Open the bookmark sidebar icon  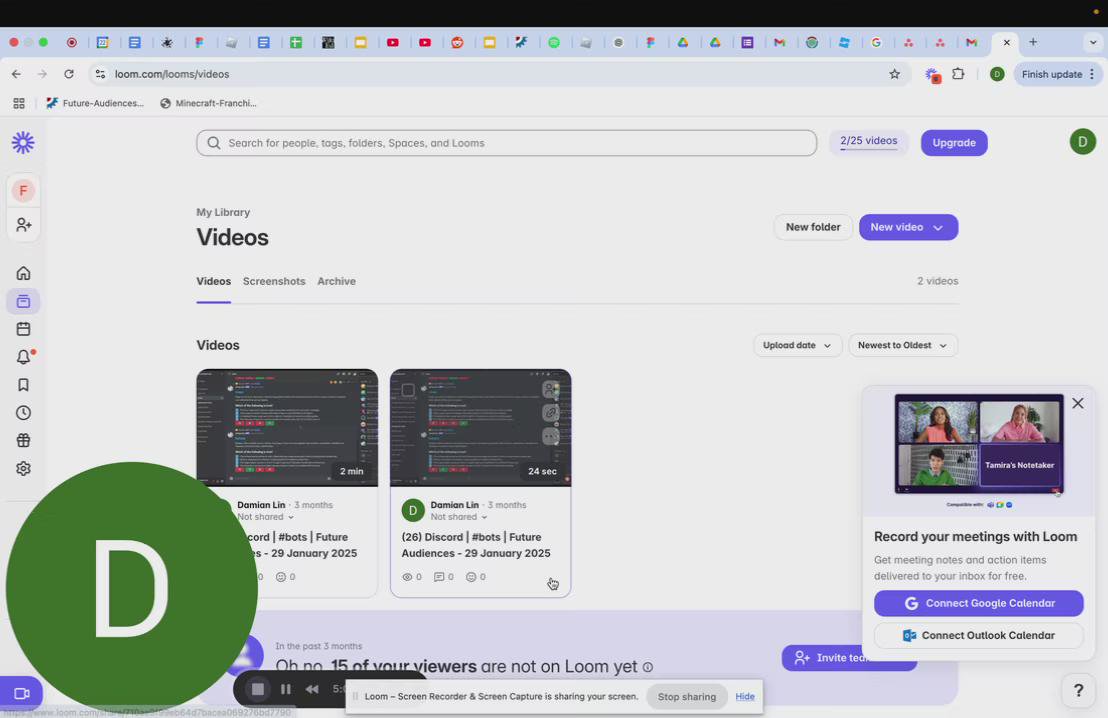[23, 384]
